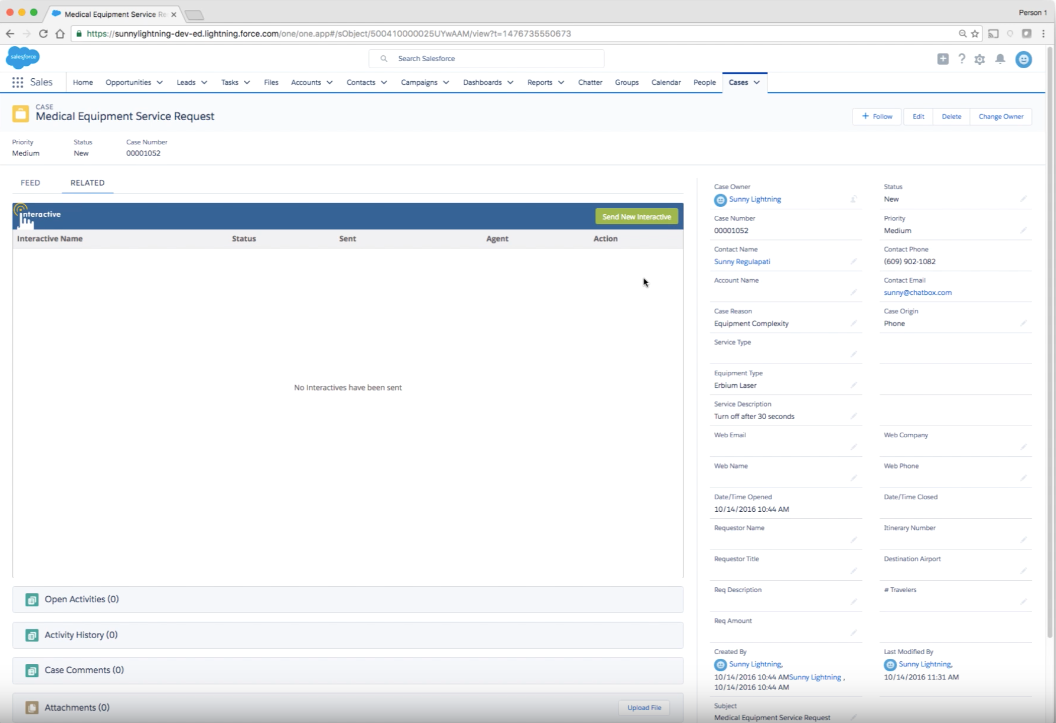Image resolution: width=1056 pixels, height=723 pixels.
Task: Expand the Accounts dropdown arrow
Action: tap(329, 83)
